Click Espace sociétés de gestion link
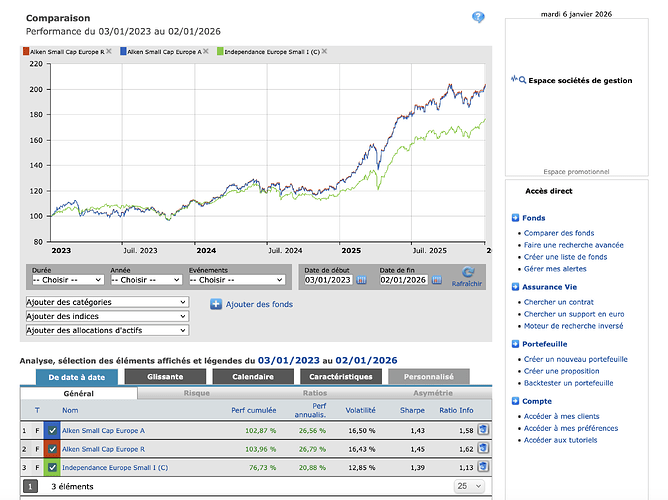This screenshot has height=500, width=668. [x=580, y=80]
